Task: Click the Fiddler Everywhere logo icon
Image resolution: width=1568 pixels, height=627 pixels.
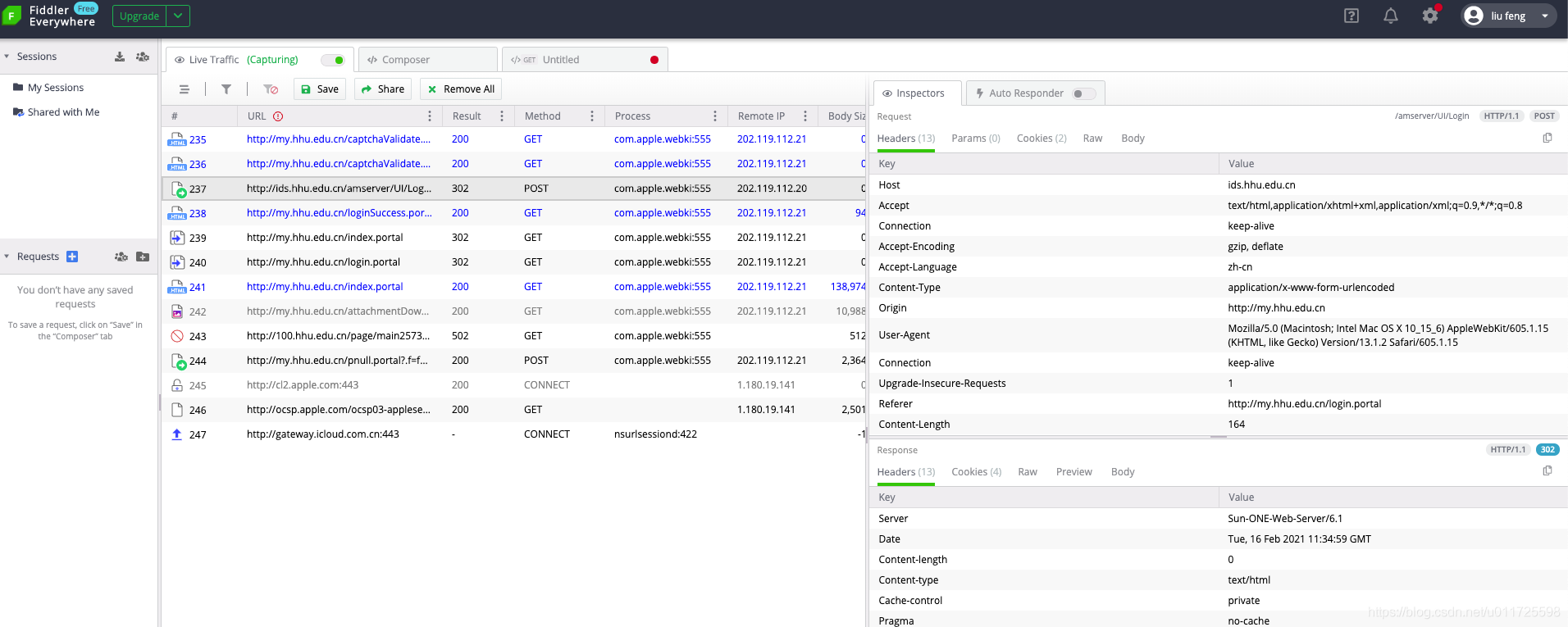Action: click(x=11, y=16)
